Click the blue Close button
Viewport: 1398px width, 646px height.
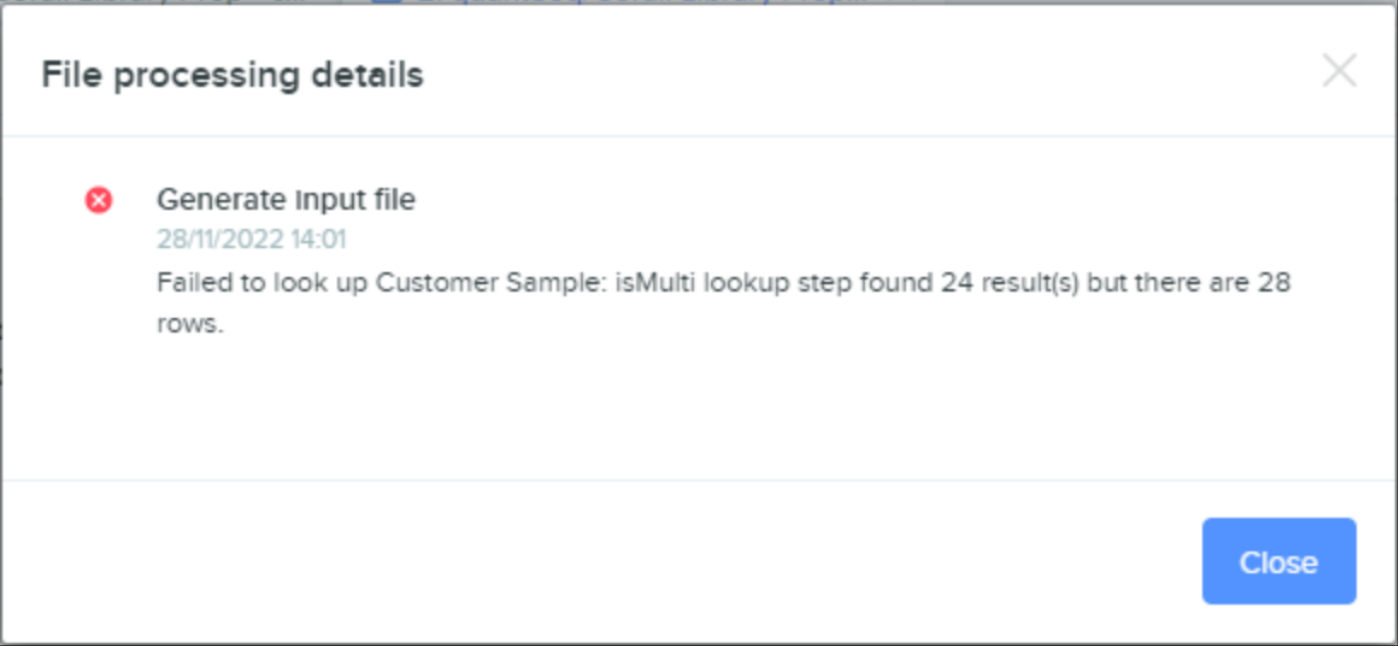[x=1278, y=562]
